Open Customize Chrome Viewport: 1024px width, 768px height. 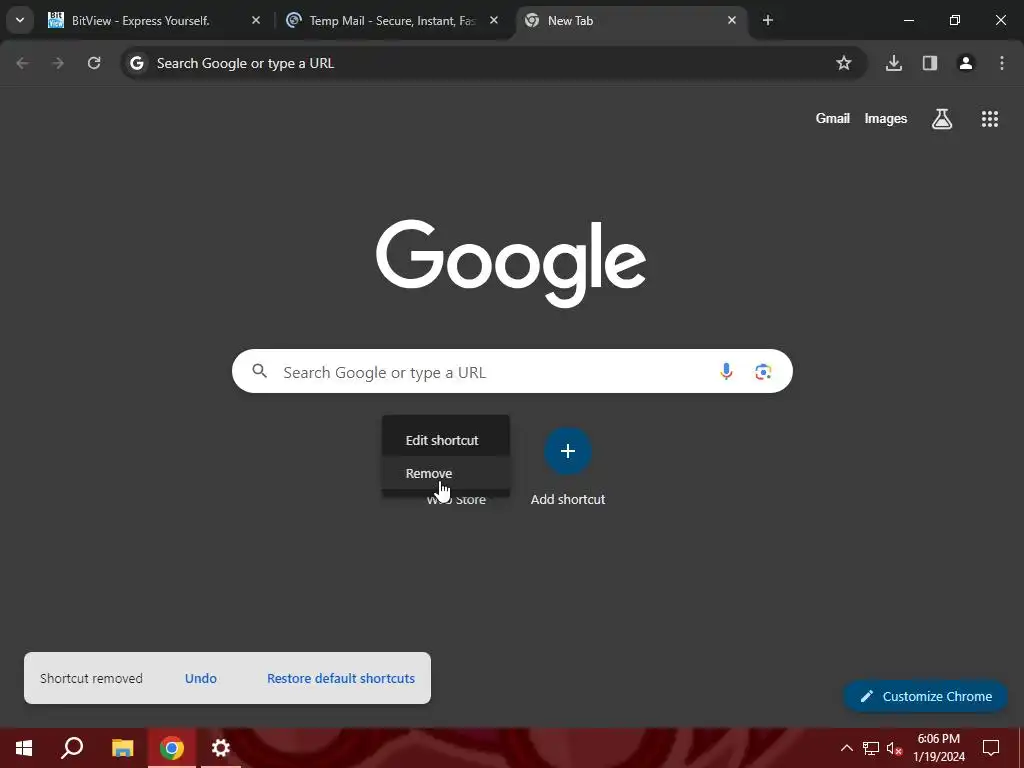tap(926, 696)
